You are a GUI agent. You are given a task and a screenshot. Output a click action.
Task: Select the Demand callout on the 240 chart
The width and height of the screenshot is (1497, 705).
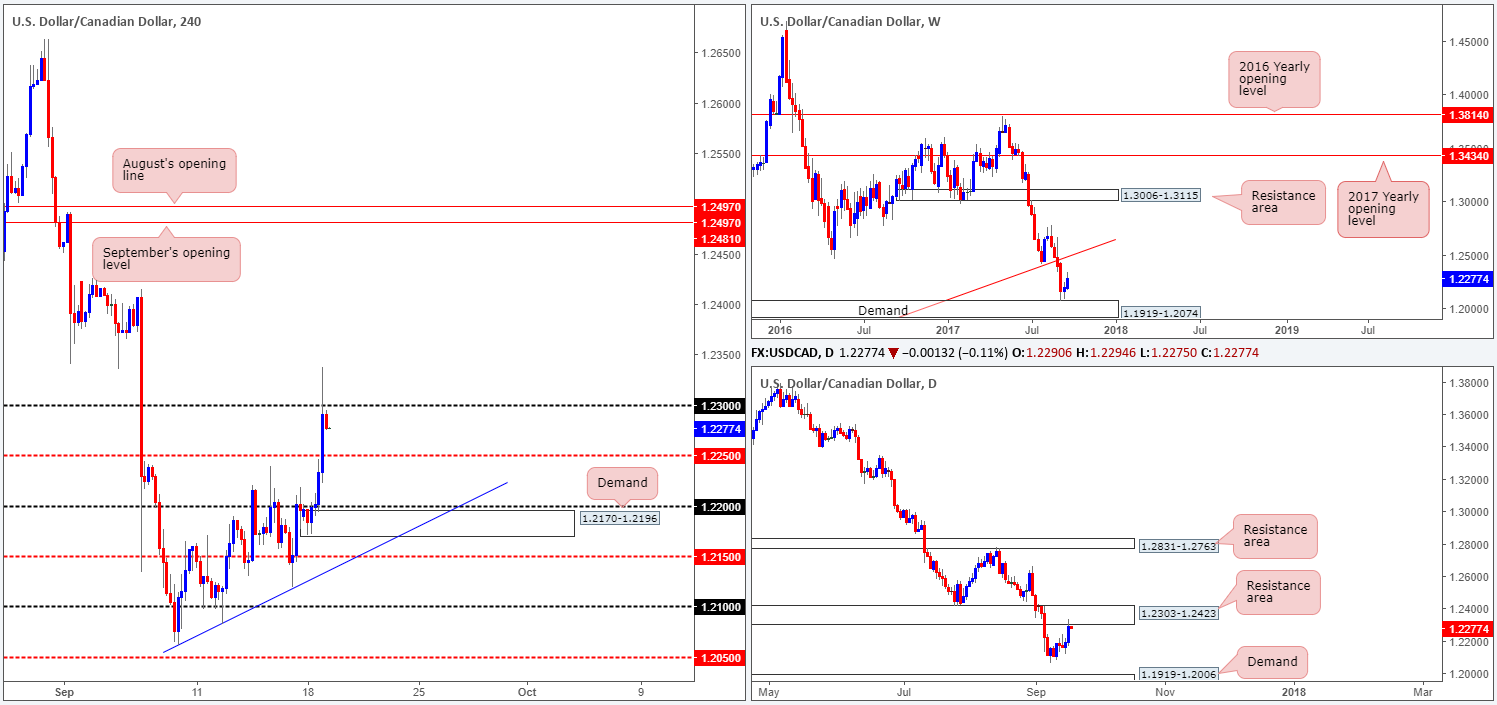click(623, 482)
